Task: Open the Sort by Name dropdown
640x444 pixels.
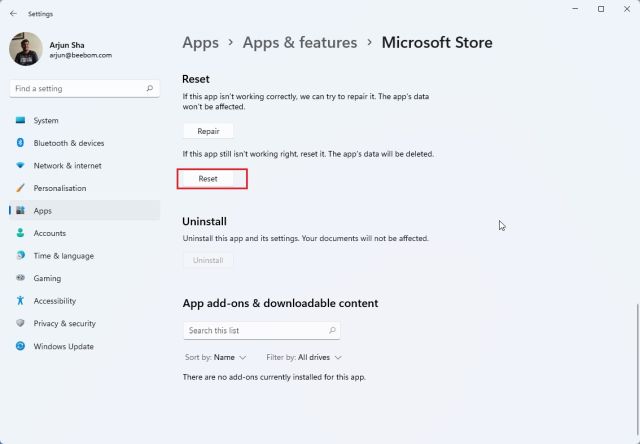Action: (x=216, y=357)
